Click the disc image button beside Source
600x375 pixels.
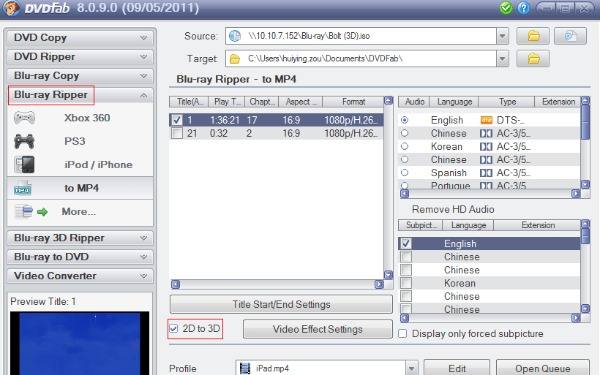pos(570,36)
